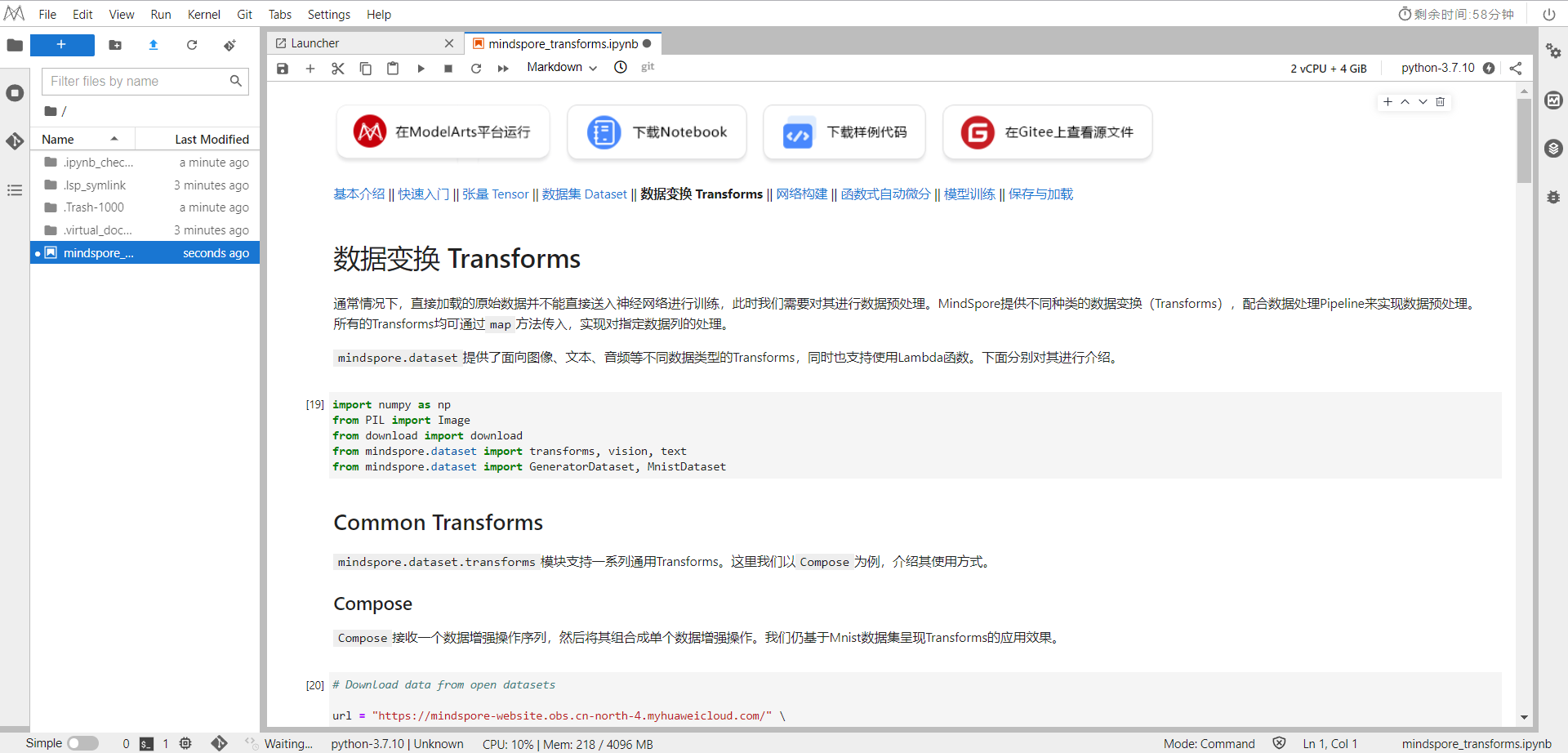1568x753 pixels.
Task: Open the Edit menu
Action: coord(82,15)
